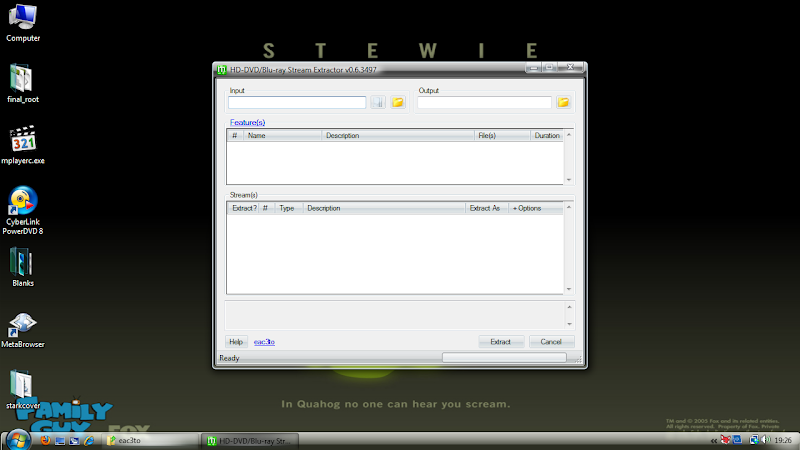
Task: Click down arrow of Feature(s) list scrollbar
Action: 569,180
